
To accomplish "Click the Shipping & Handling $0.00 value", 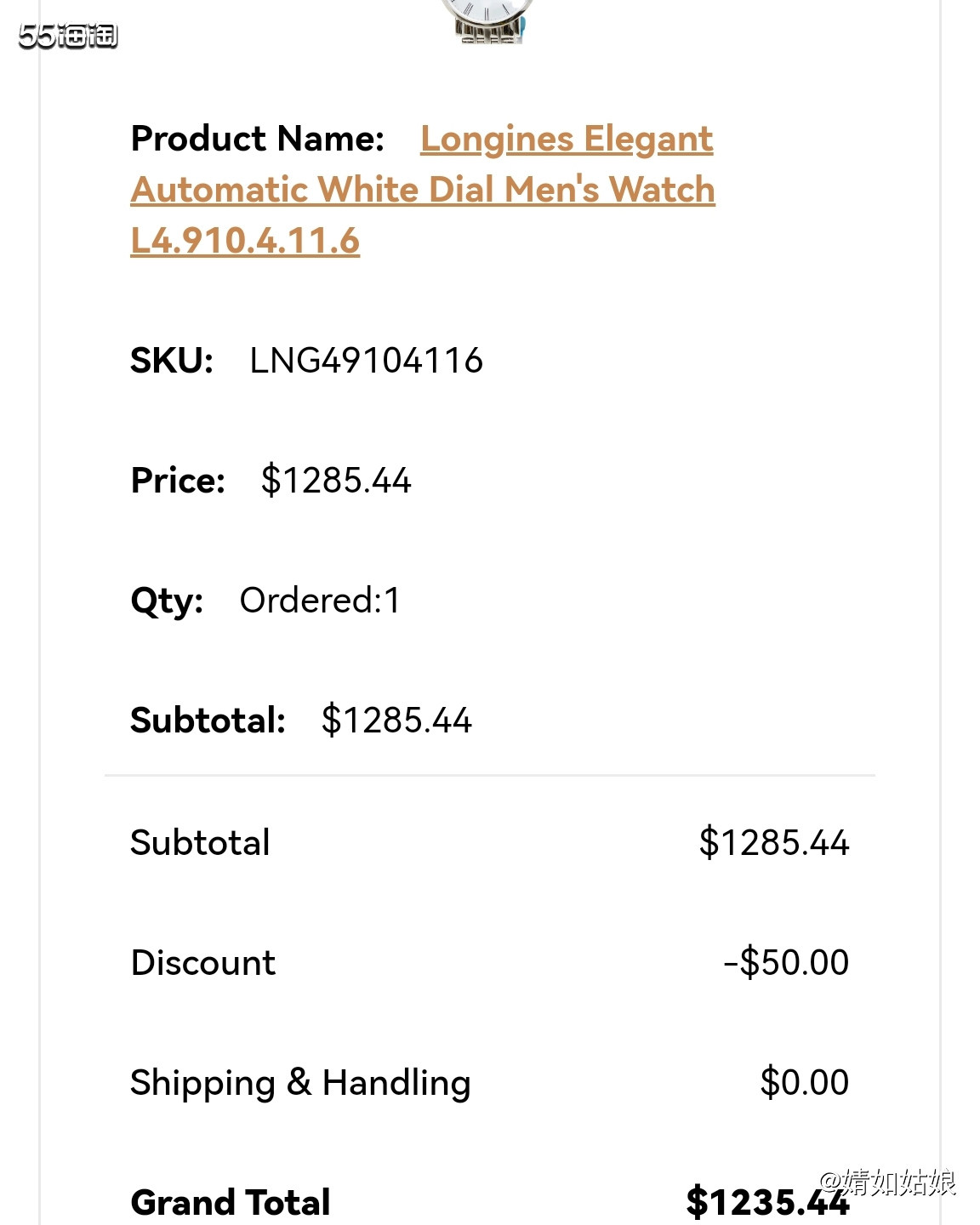I will pyautogui.click(x=805, y=1083).
